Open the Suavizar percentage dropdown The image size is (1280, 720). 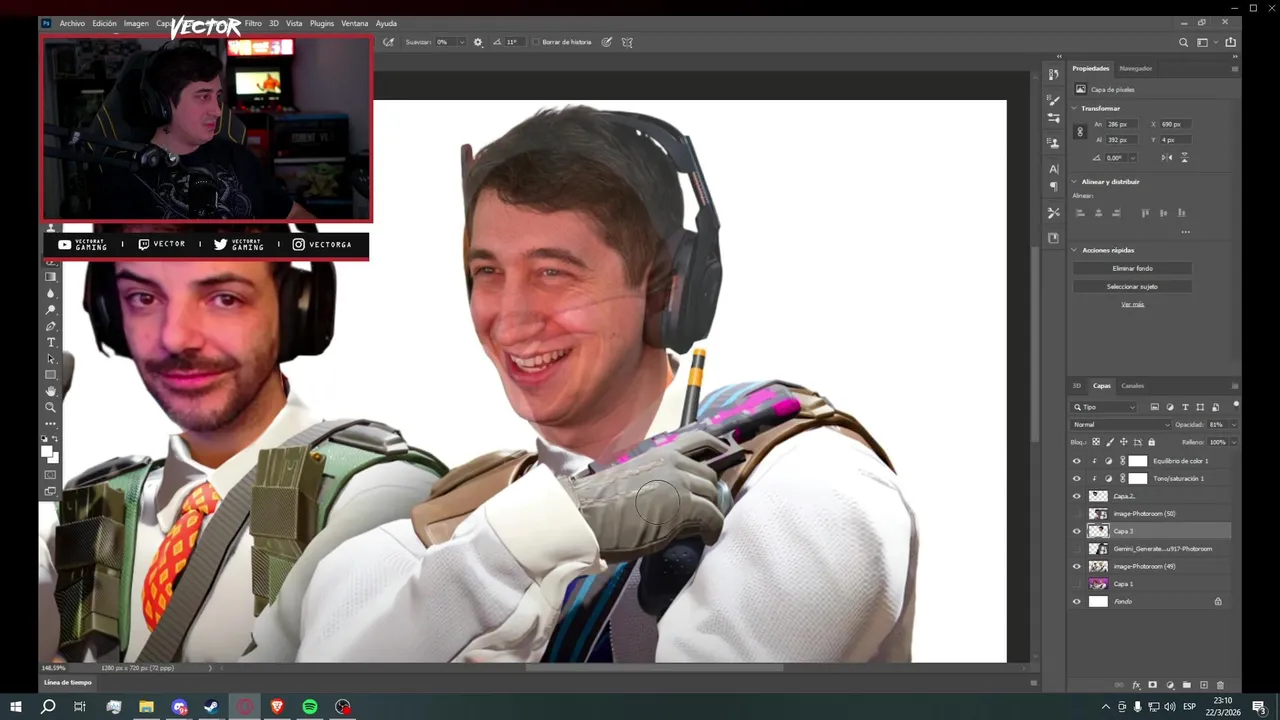462,42
